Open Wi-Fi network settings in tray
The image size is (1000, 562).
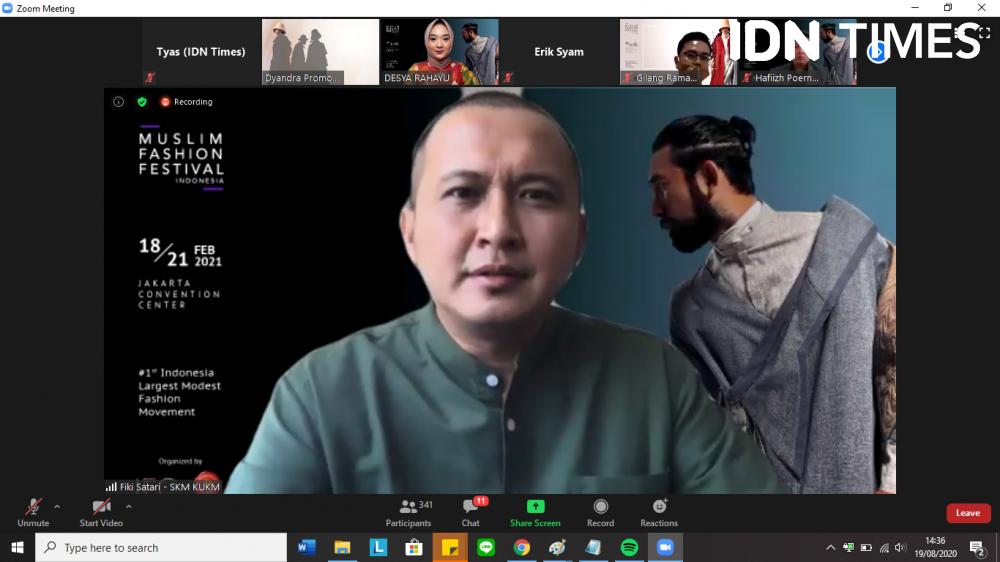click(x=884, y=547)
